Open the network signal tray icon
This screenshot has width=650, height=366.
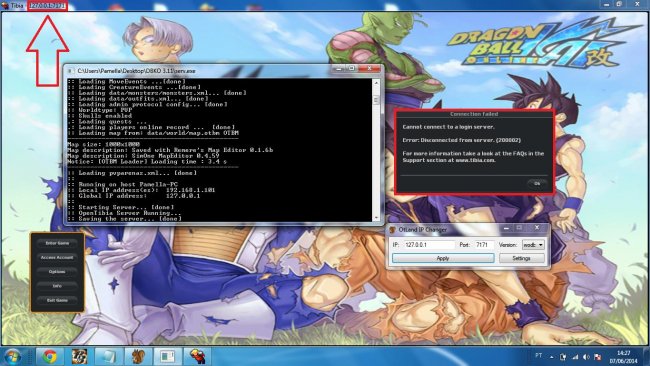coord(575,356)
